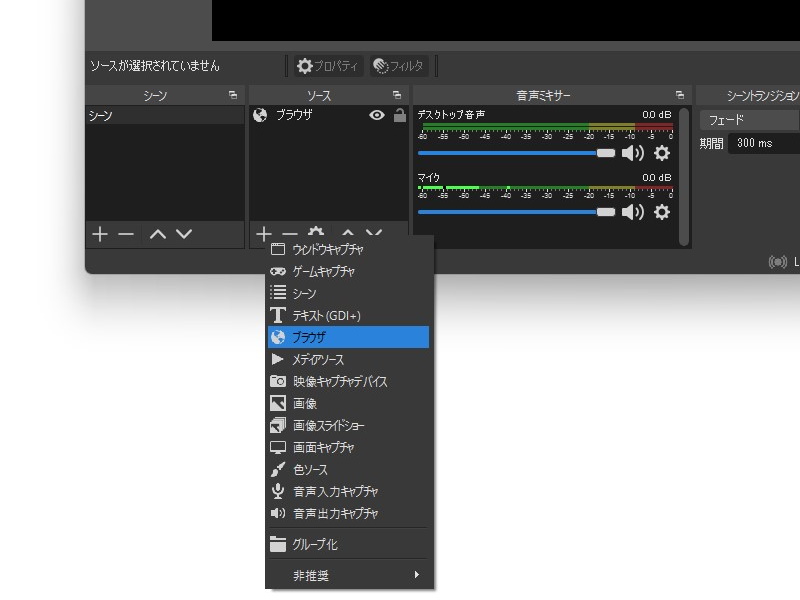Open プロパティ (Properties) button
Screen dimensions: 800x600
coord(328,66)
